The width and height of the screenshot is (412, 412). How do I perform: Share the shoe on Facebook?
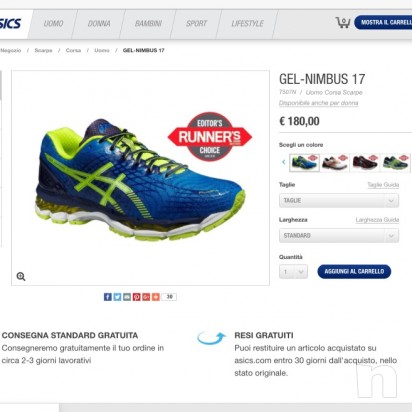107,297
